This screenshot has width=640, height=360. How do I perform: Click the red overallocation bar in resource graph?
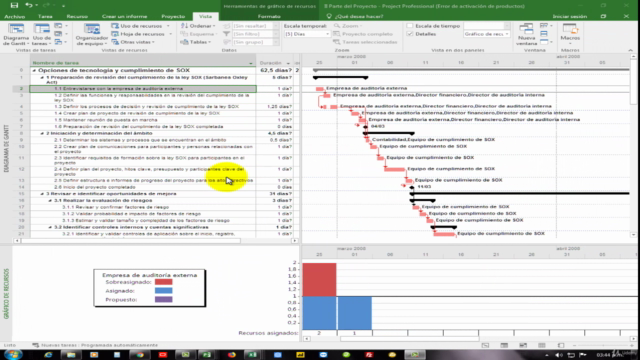click(x=319, y=280)
